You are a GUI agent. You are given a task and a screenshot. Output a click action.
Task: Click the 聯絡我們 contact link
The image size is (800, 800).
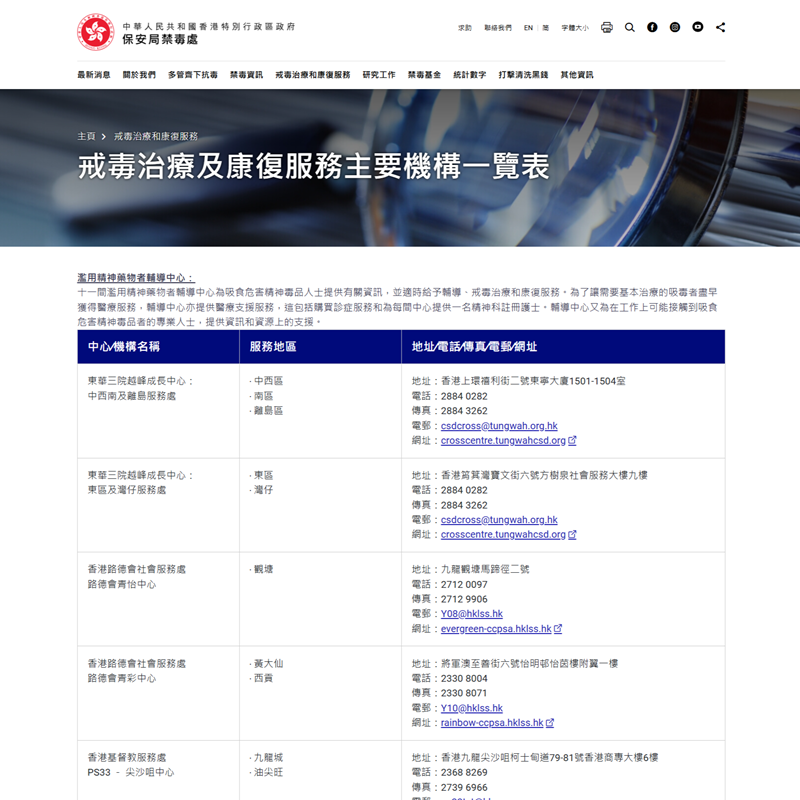tap(497, 28)
